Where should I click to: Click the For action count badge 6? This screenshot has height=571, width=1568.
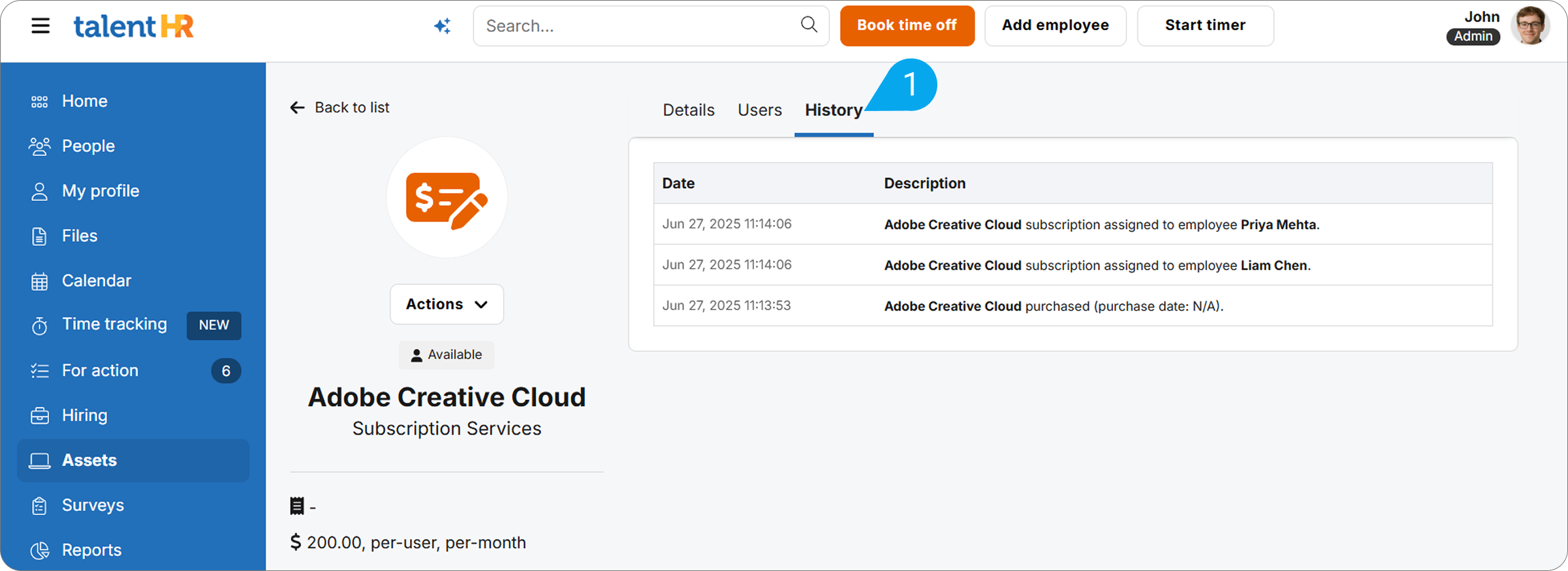click(226, 371)
